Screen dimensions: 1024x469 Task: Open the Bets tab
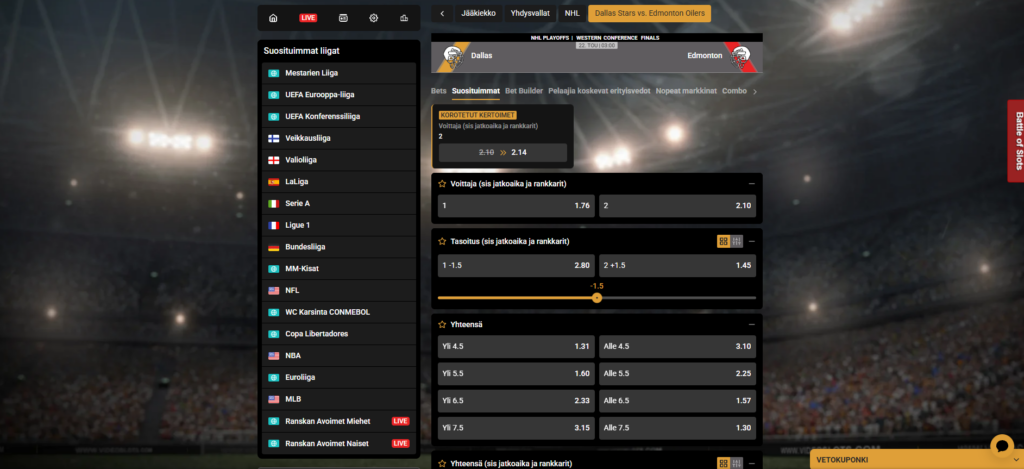[x=439, y=91]
